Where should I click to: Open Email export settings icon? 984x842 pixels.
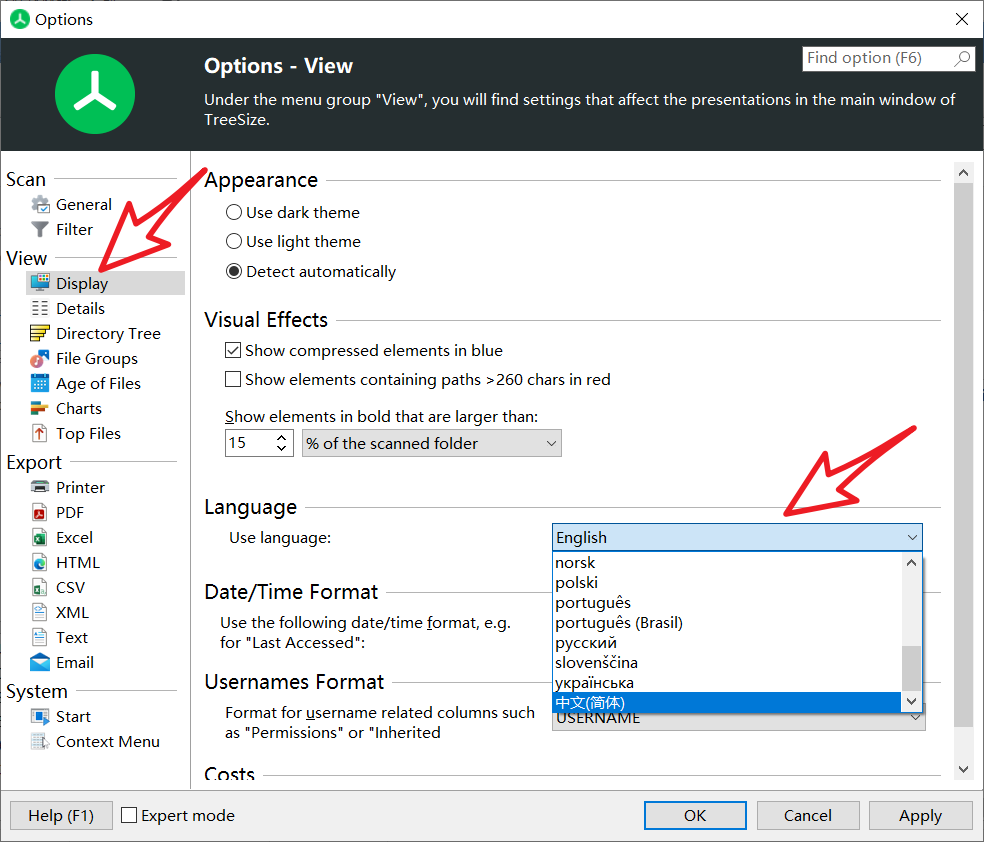pyautogui.click(x=40, y=663)
